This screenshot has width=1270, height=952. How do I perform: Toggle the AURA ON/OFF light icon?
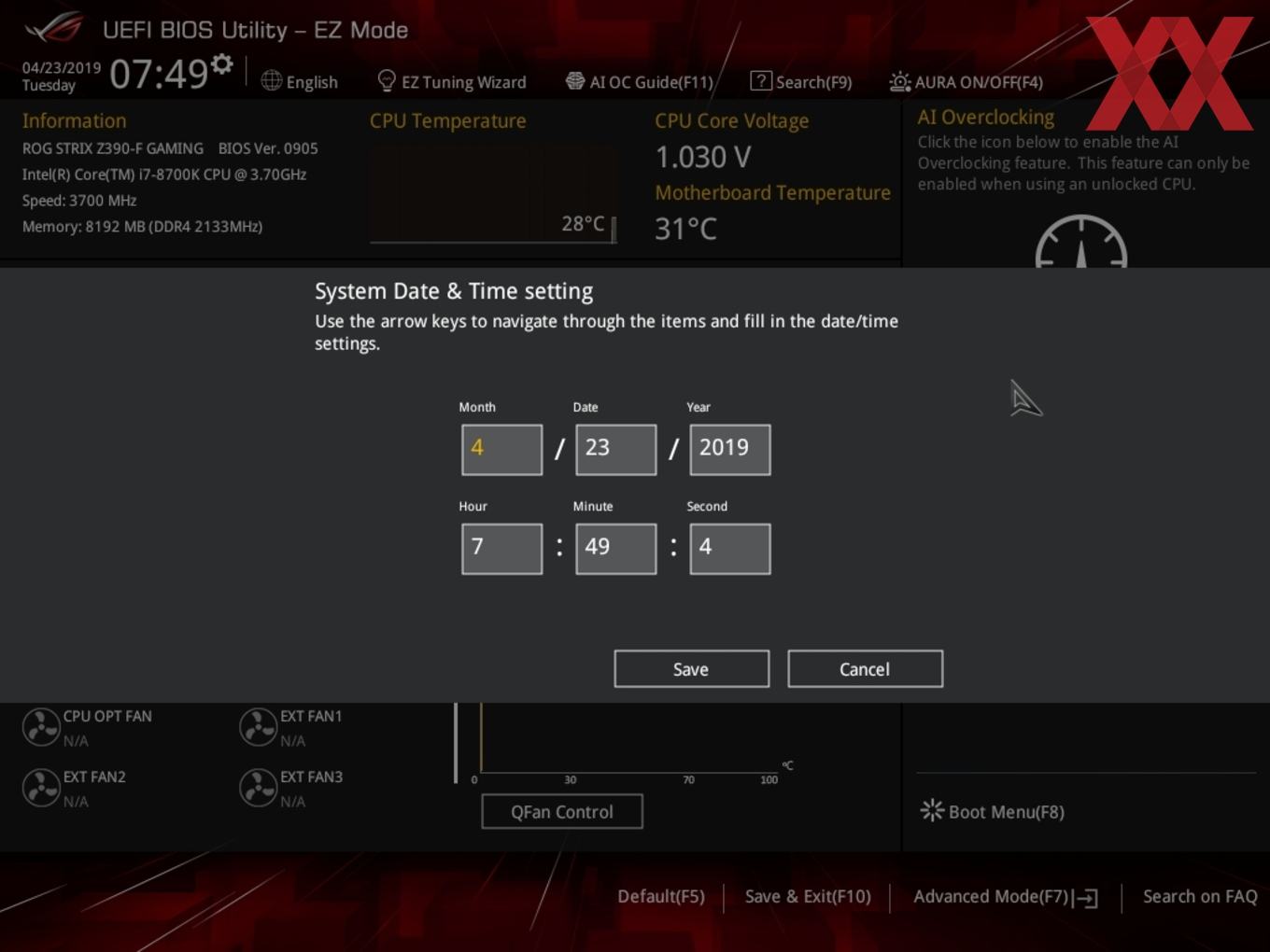(x=899, y=81)
